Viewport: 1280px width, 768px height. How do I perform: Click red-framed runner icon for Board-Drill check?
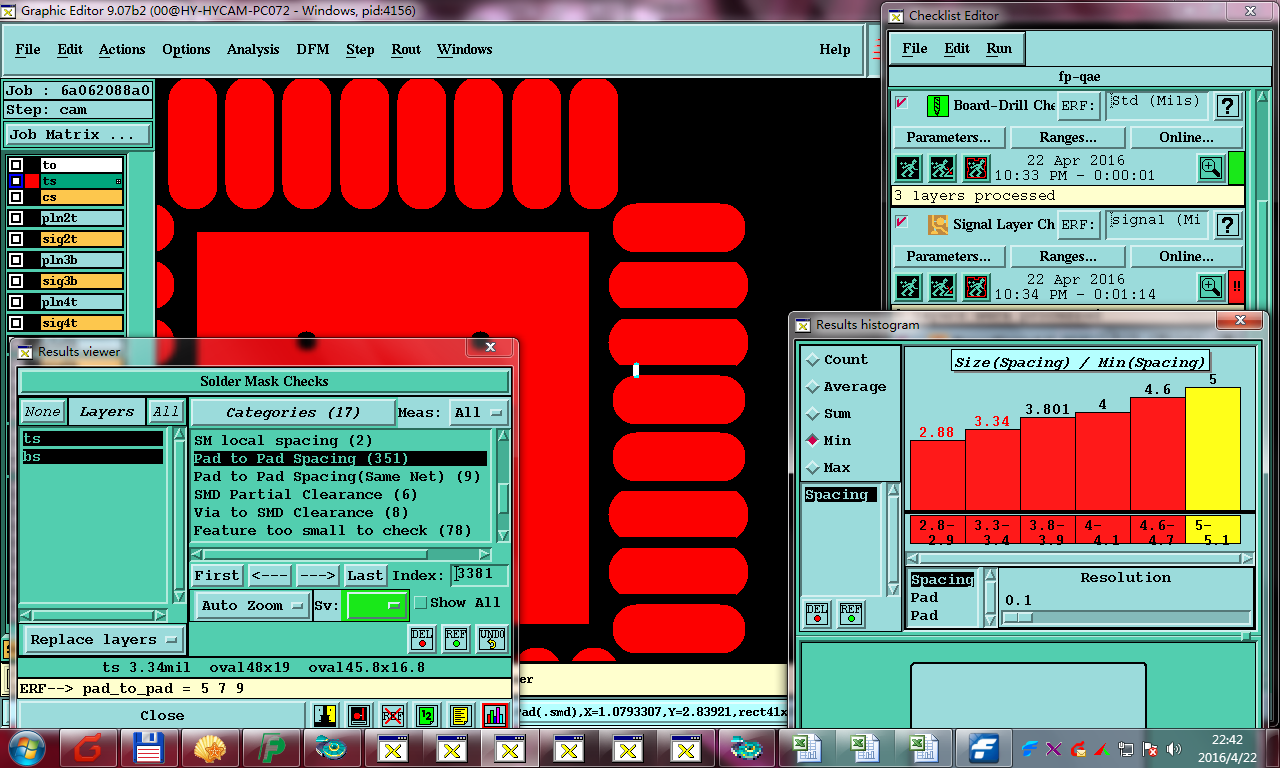(977, 168)
